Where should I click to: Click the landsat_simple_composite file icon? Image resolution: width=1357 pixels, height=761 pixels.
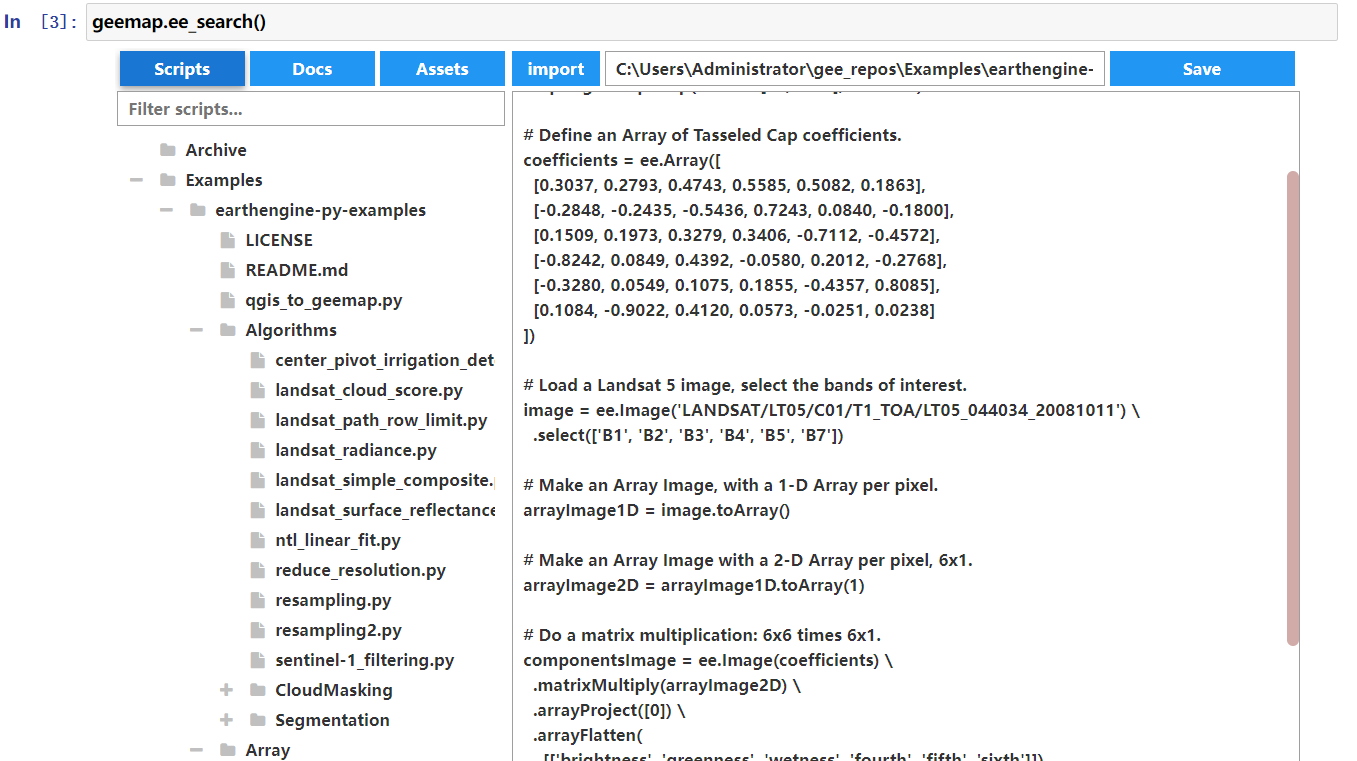click(x=258, y=480)
